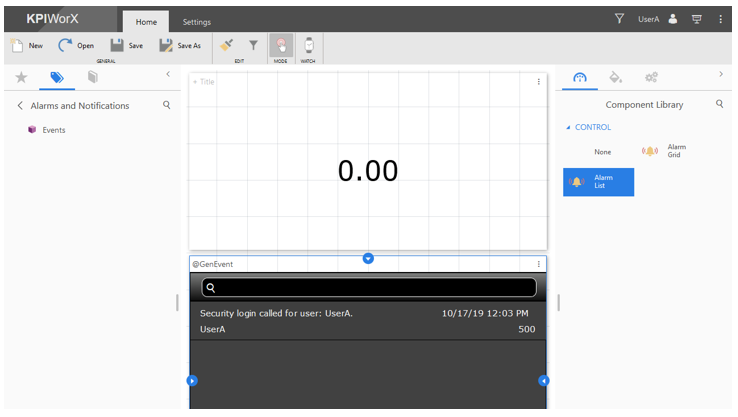Collapse the right Component Library panel
The image size is (738, 417).
[721, 74]
